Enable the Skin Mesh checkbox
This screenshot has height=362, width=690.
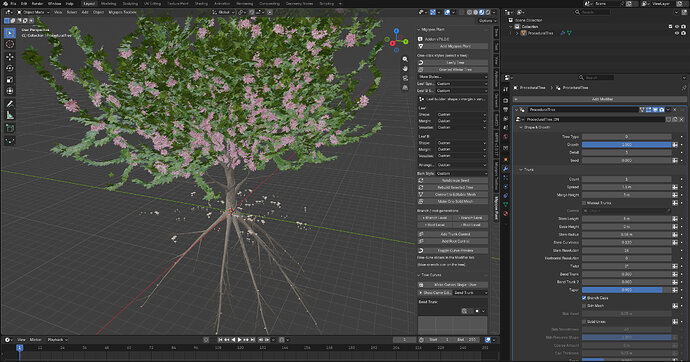pos(584,306)
